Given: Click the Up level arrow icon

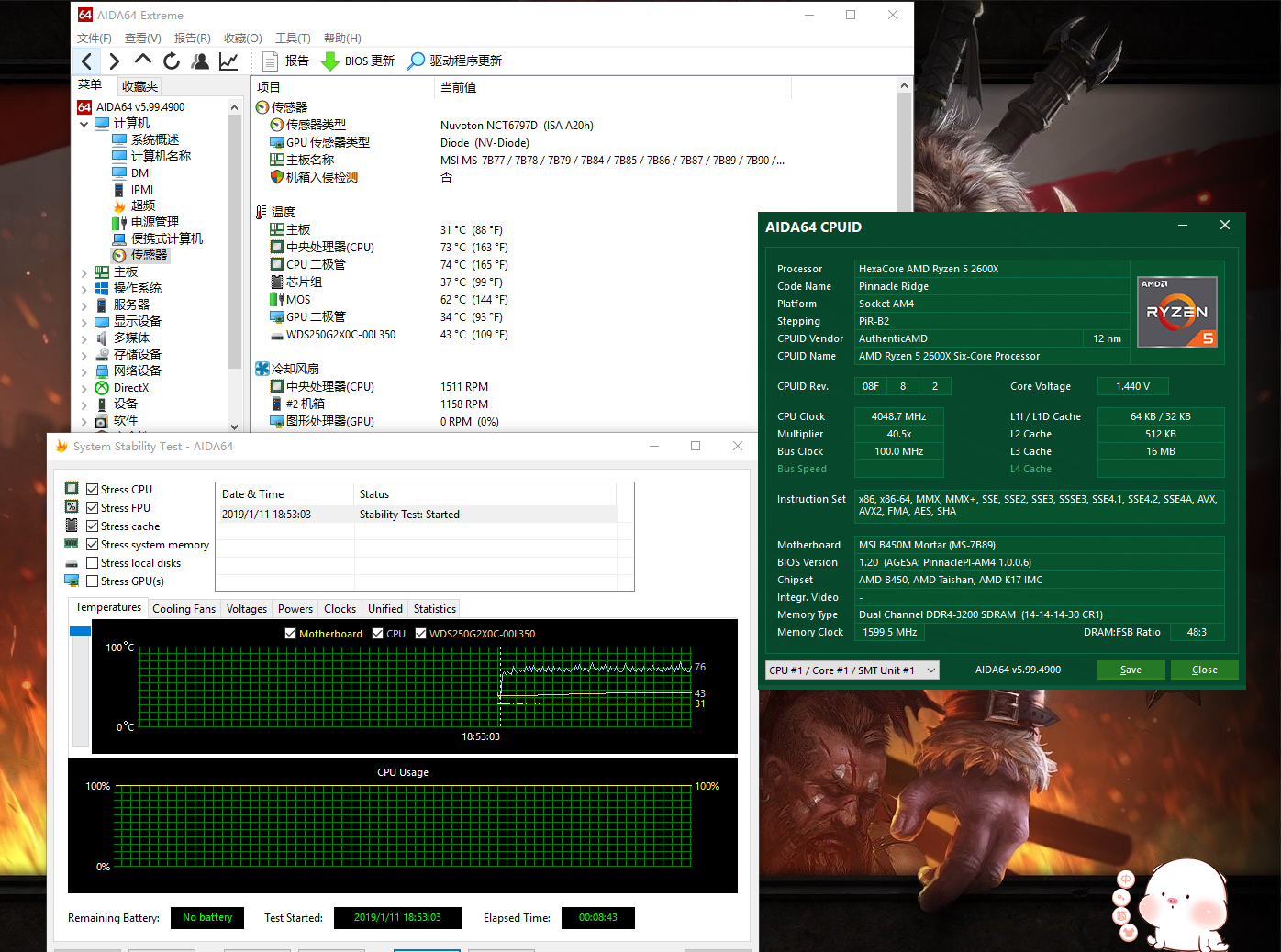Looking at the screenshot, I should point(142,61).
